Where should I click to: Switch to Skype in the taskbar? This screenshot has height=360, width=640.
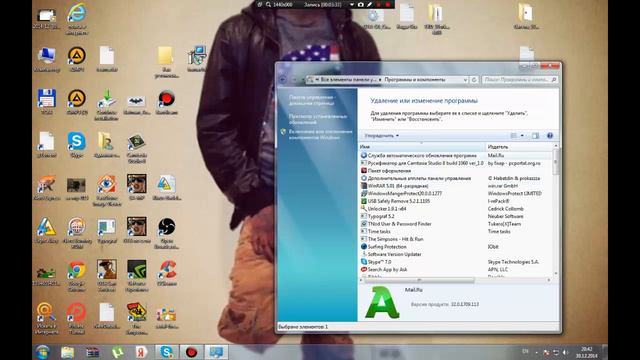166,352
